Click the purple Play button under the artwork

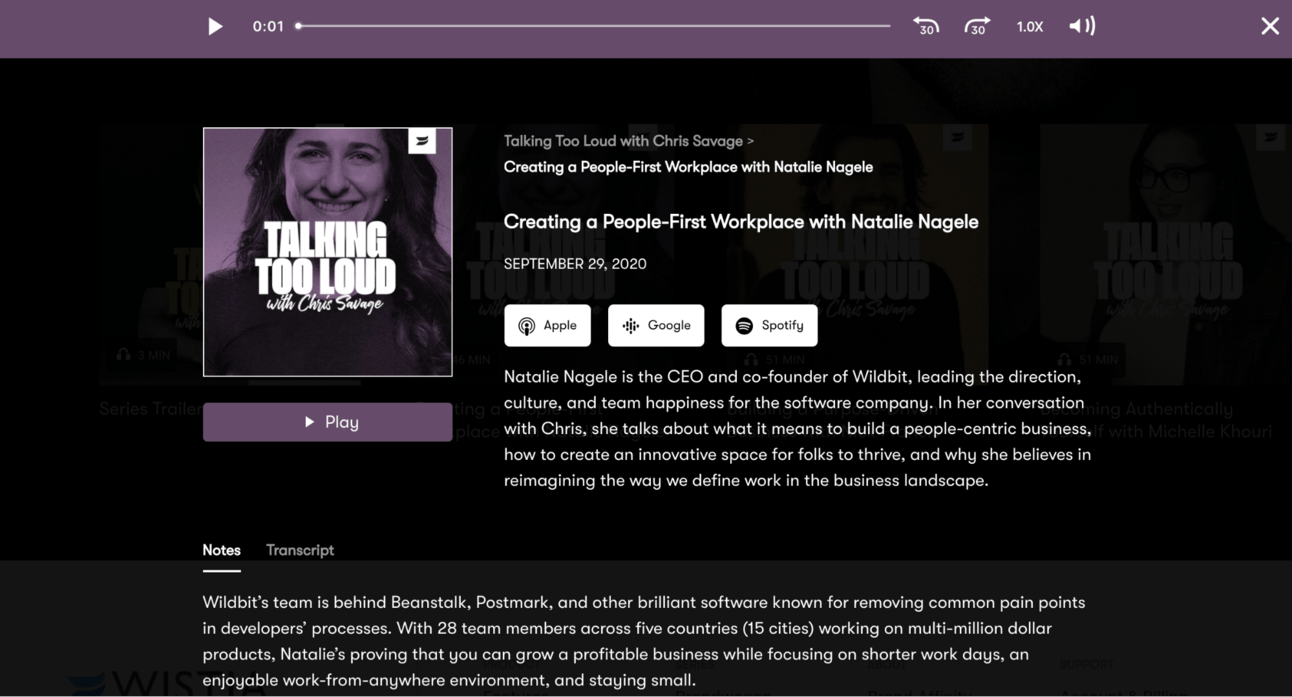point(328,422)
